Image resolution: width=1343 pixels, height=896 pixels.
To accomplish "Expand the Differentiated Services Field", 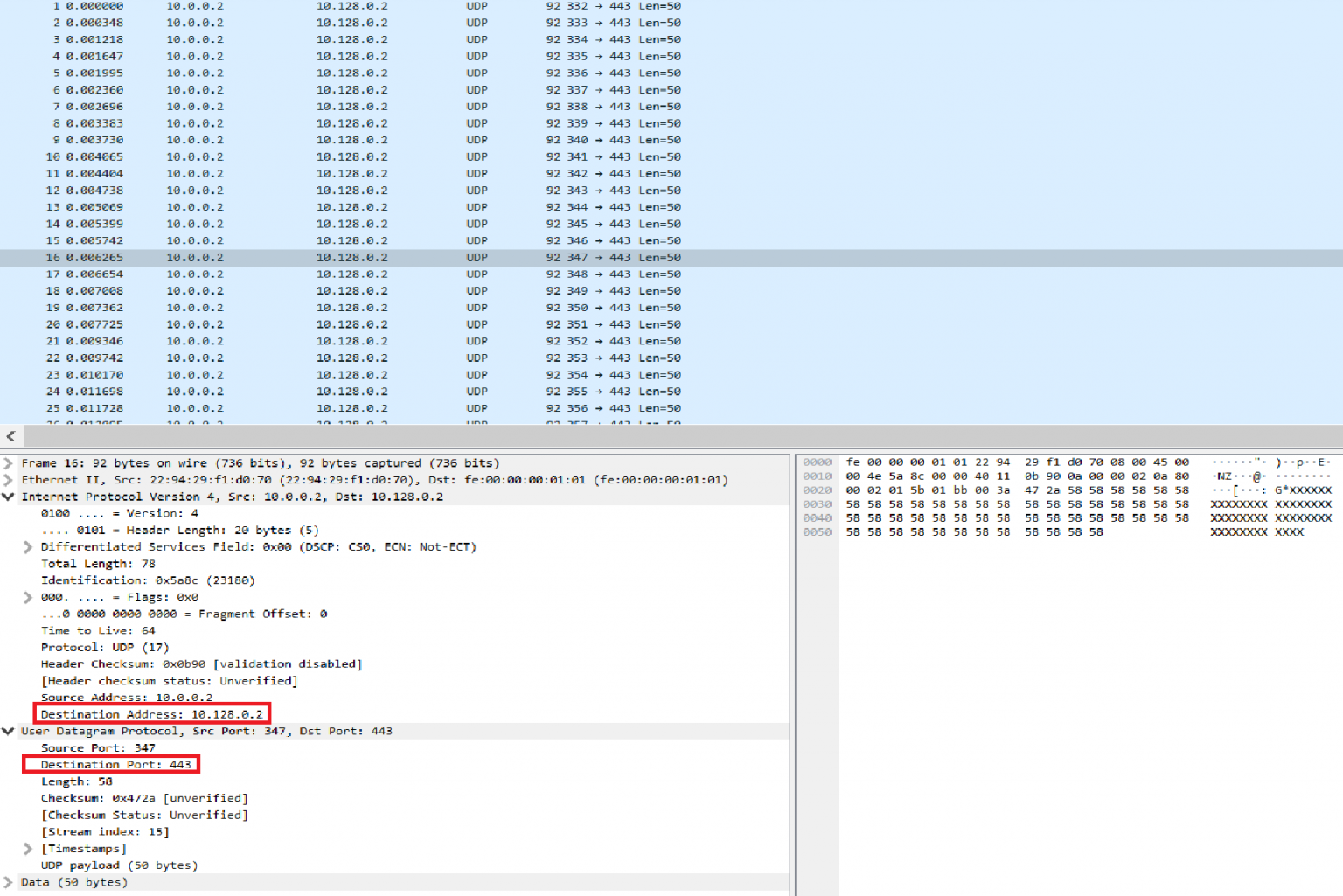I will click(28, 546).
